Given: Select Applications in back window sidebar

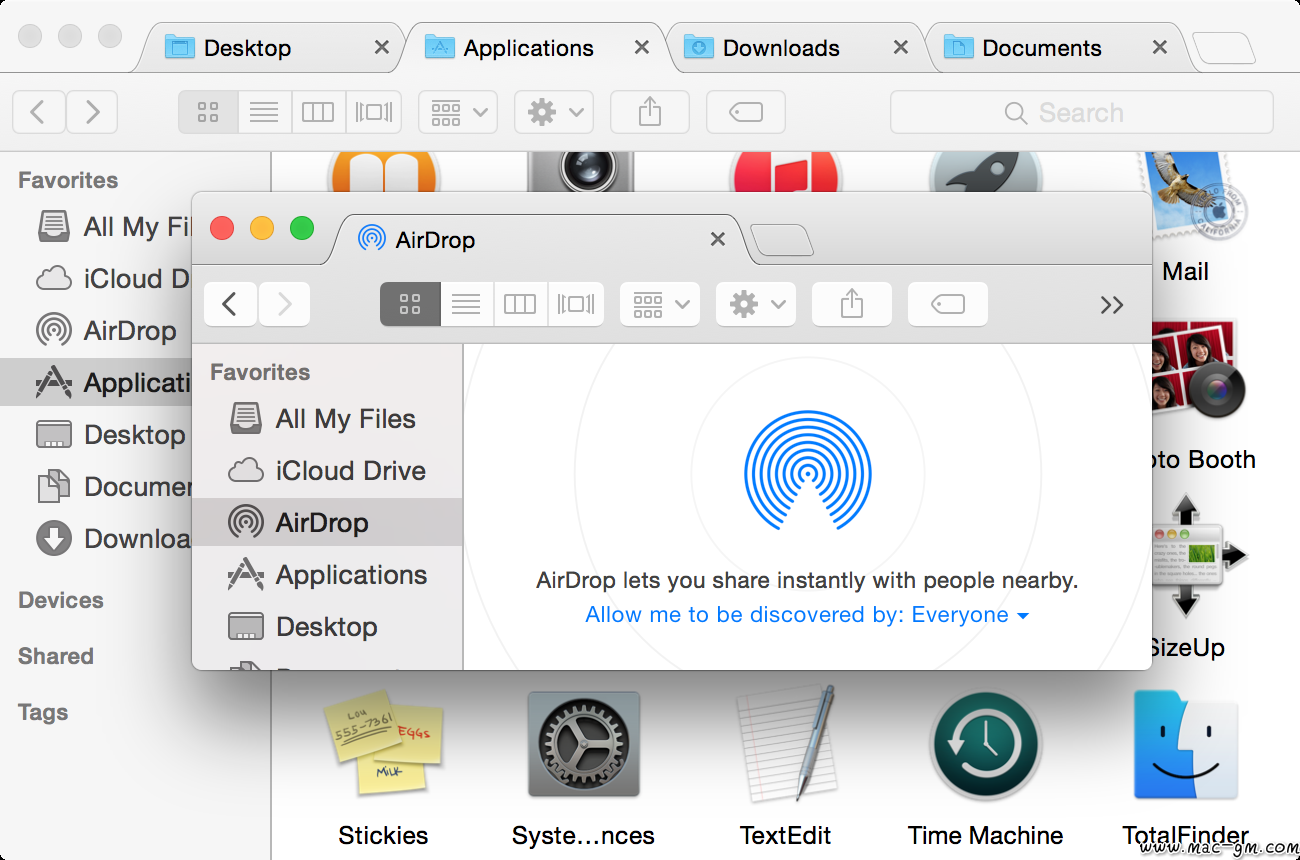Looking at the screenshot, I should pyautogui.click(x=96, y=383).
